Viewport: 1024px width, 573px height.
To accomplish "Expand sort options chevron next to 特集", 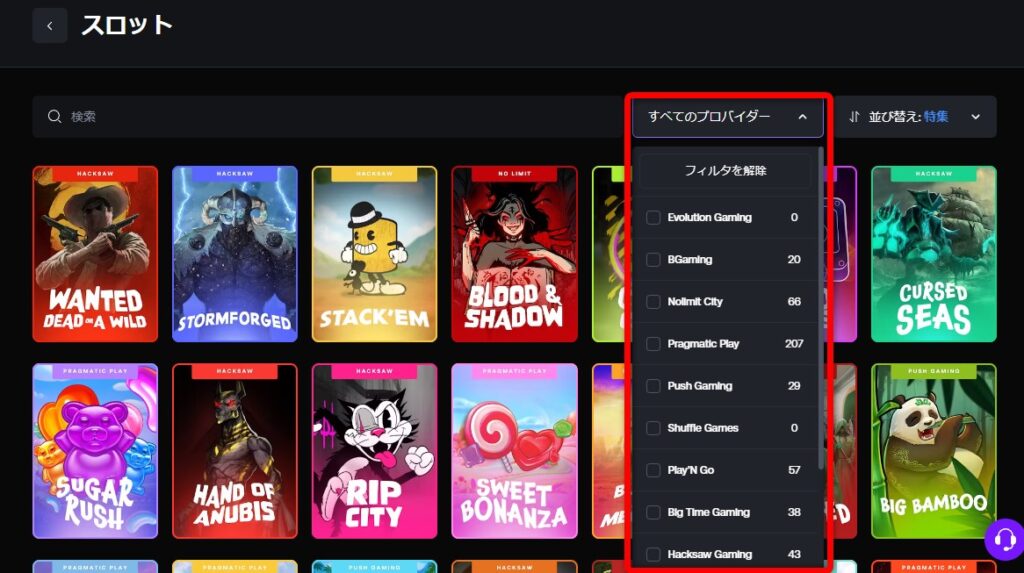I will coord(976,117).
